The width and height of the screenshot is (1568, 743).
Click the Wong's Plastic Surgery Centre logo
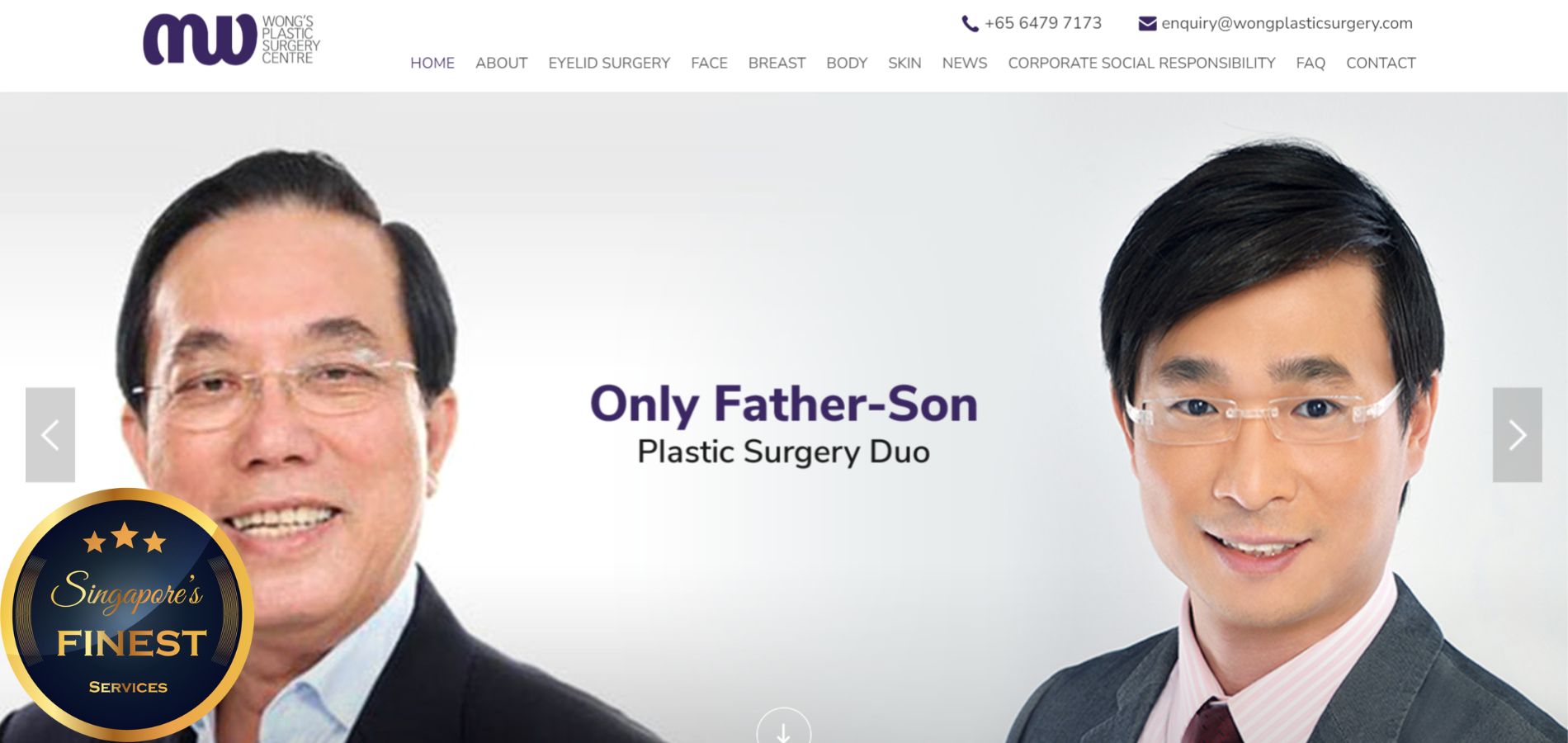232,39
